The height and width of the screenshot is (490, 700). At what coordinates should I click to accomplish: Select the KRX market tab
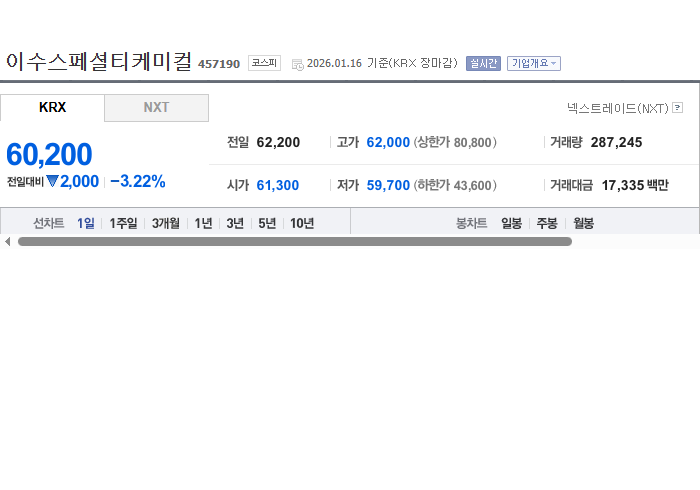point(52,108)
